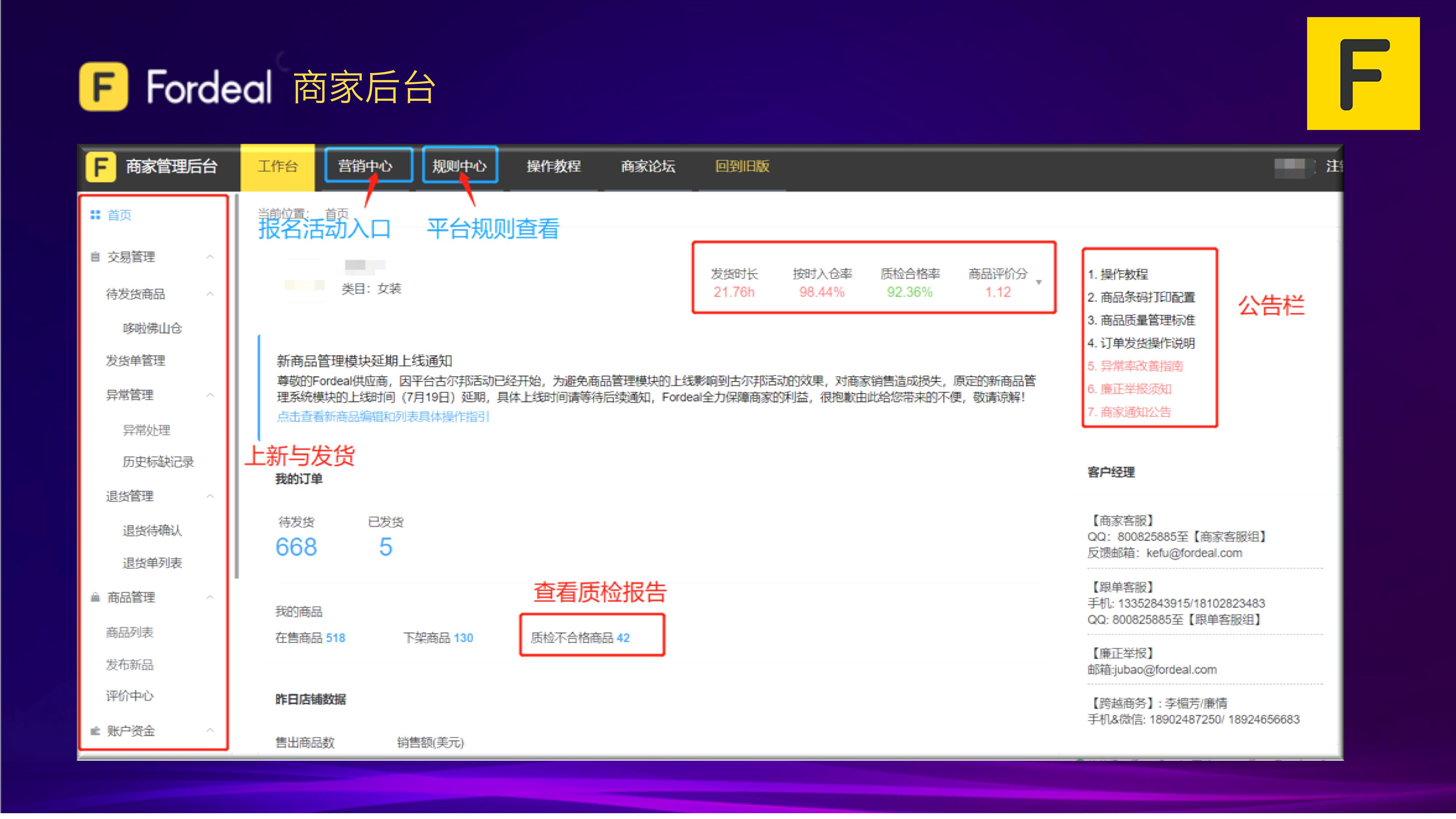Collapse the 交易管理 section chevron
The width and height of the screenshot is (1456, 819).
point(210,257)
